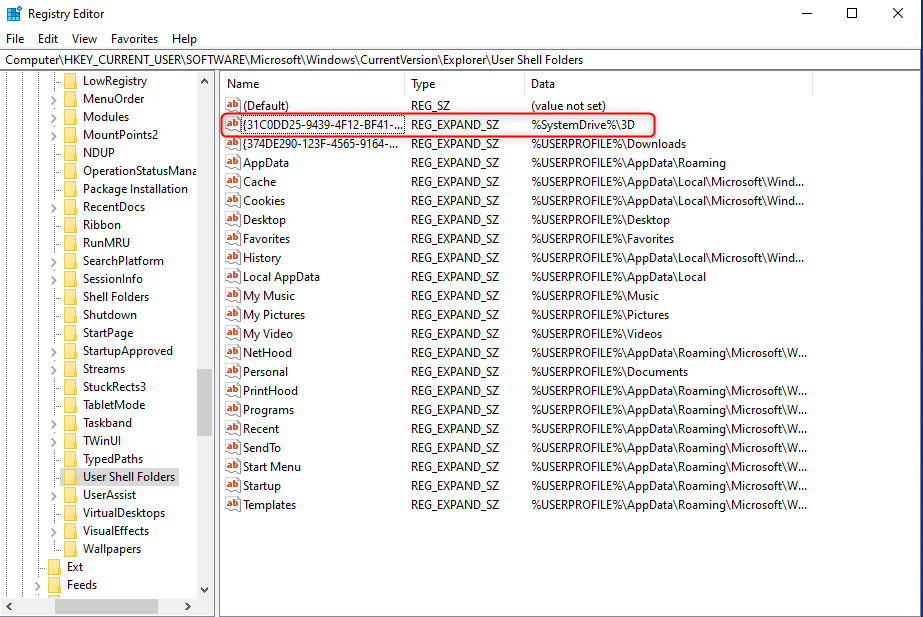Click the ab icon of My Video value
Image resolution: width=923 pixels, height=617 pixels.
point(233,333)
